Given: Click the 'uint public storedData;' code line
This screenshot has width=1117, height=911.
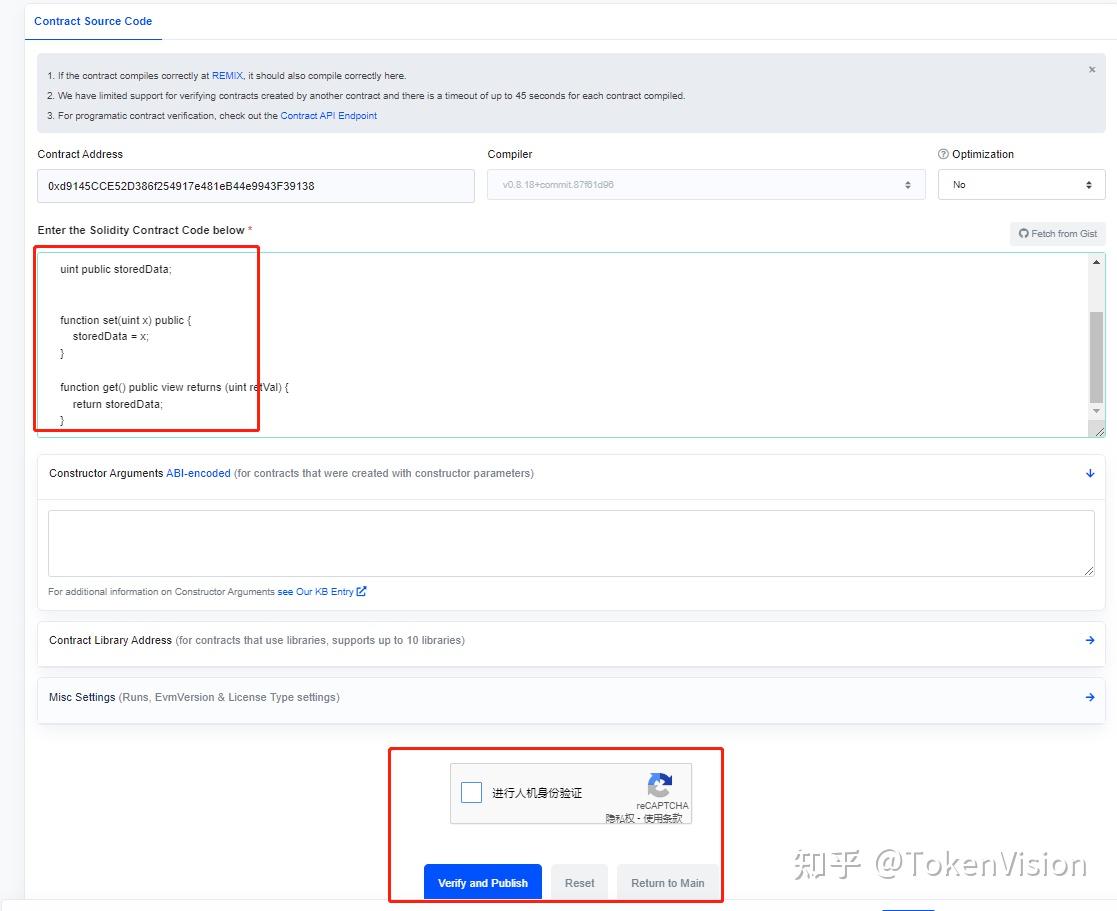Looking at the screenshot, I should click(x=116, y=269).
